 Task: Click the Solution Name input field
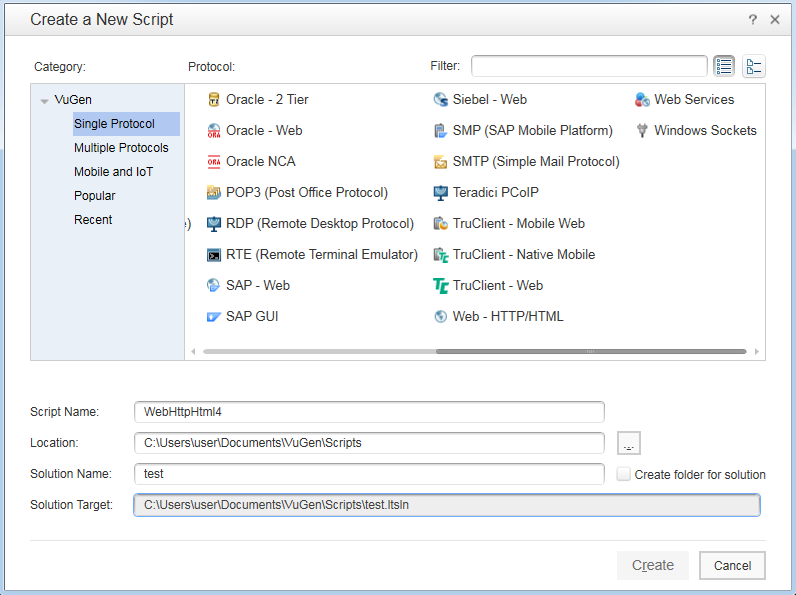click(369, 474)
